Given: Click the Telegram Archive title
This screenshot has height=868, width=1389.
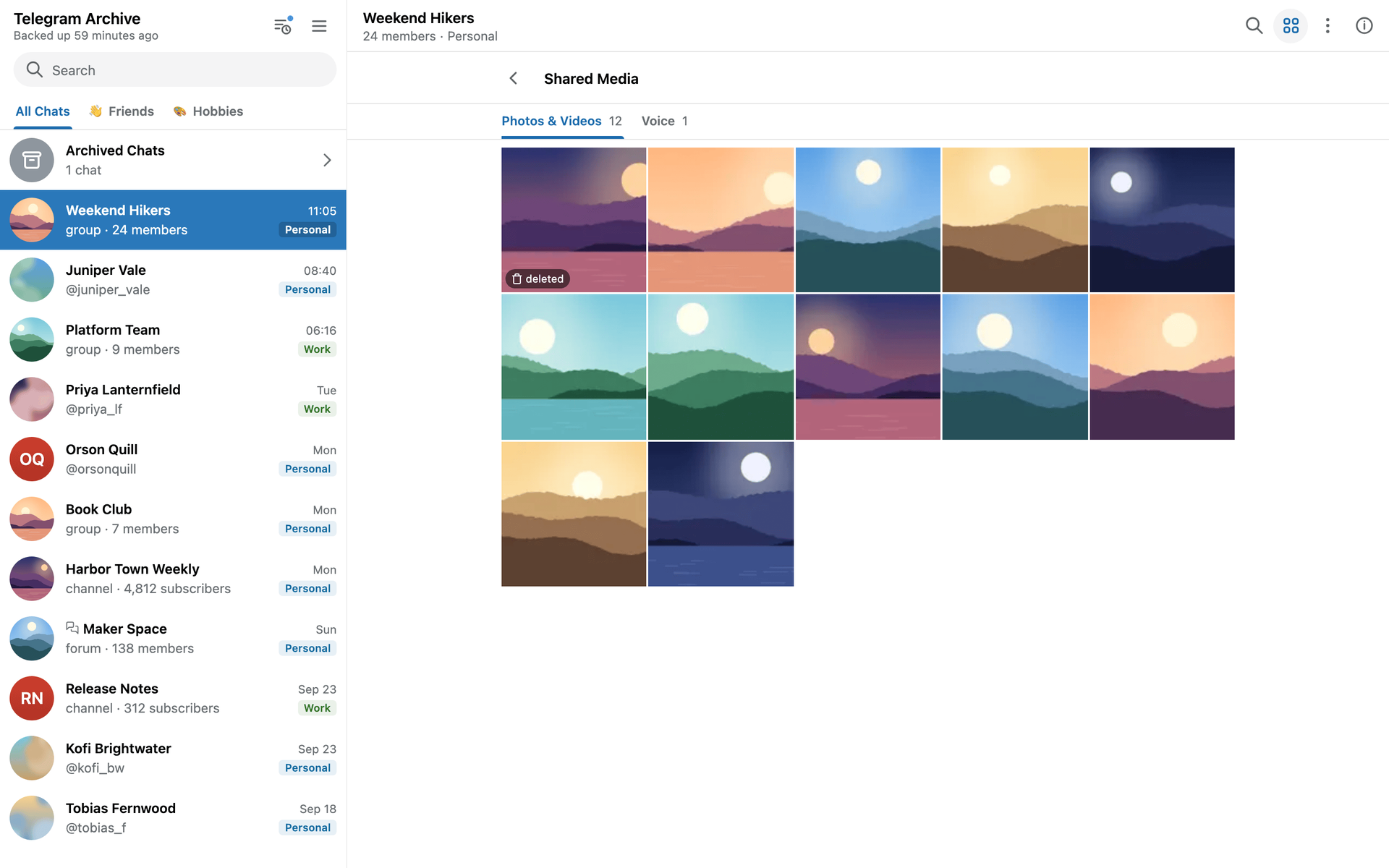Looking at the screenshot, I should [77, 19].
